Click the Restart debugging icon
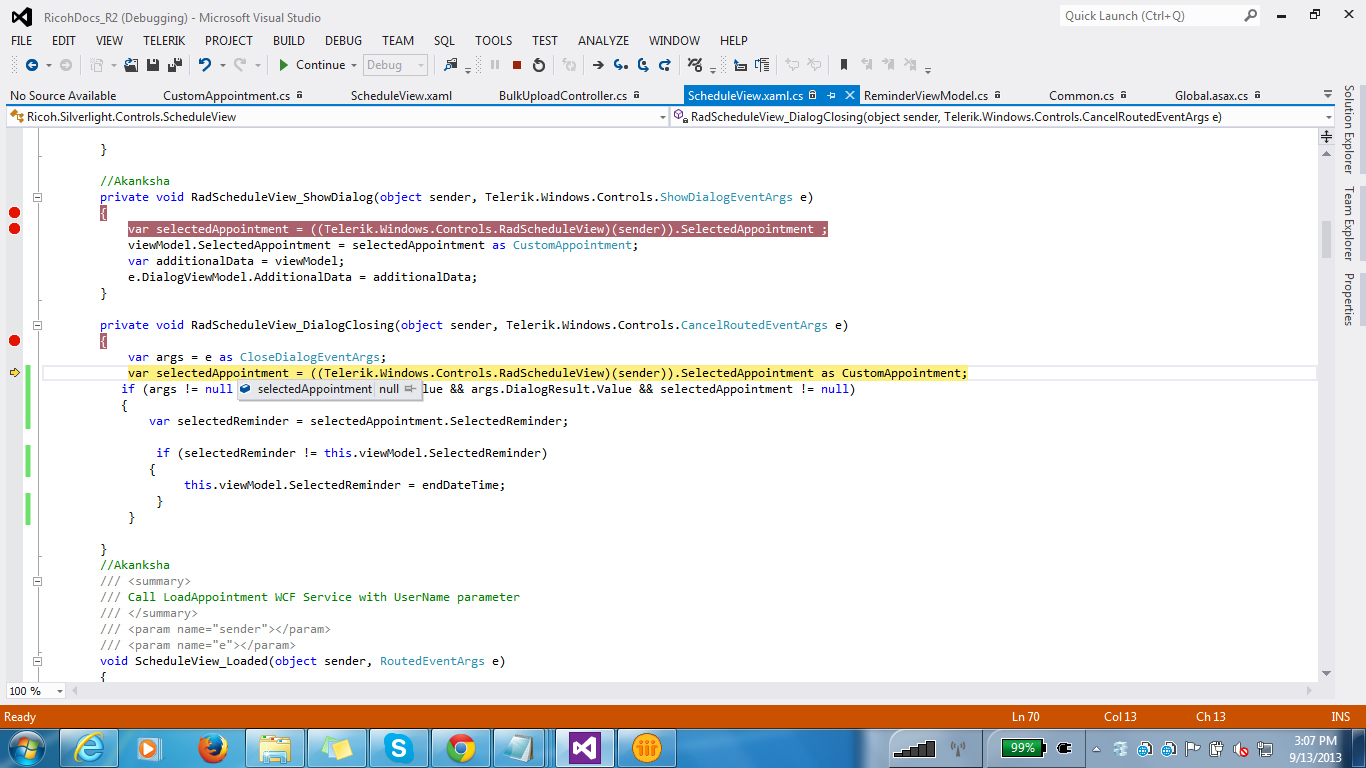Screen dimensions: 1366x768 click(x=539, y=65)
